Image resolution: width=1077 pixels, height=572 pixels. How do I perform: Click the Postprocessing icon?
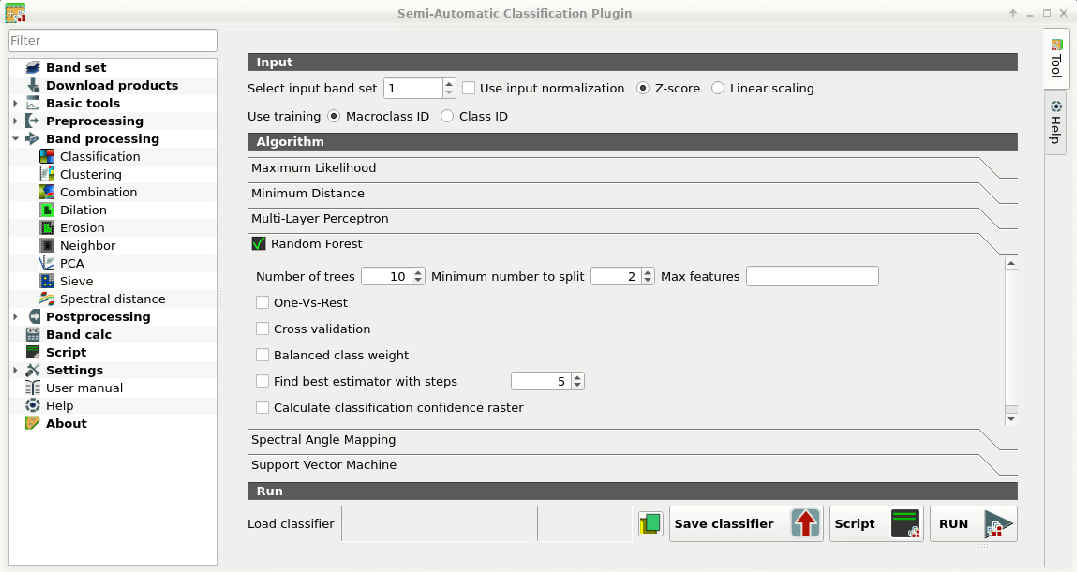point(32,317)
